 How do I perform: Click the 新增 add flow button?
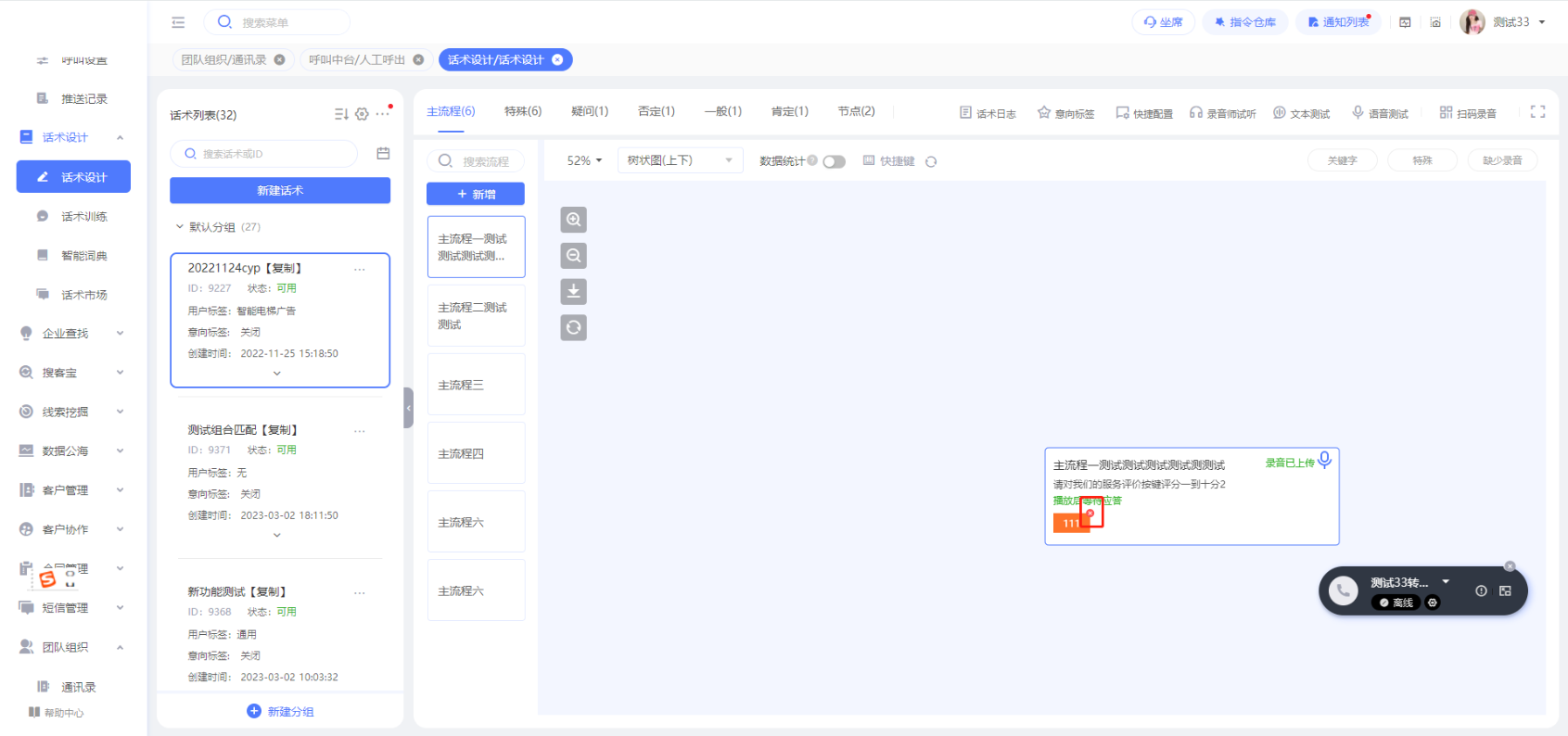point(476,194)
